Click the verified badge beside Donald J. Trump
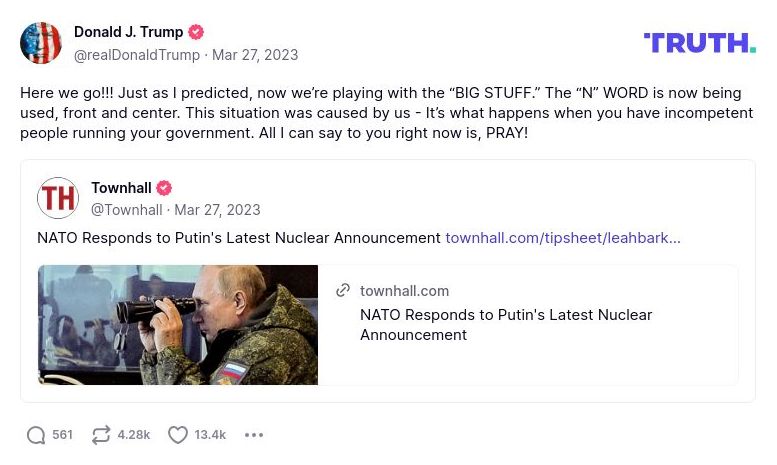777x465 pixels. [x=197, y=32]
